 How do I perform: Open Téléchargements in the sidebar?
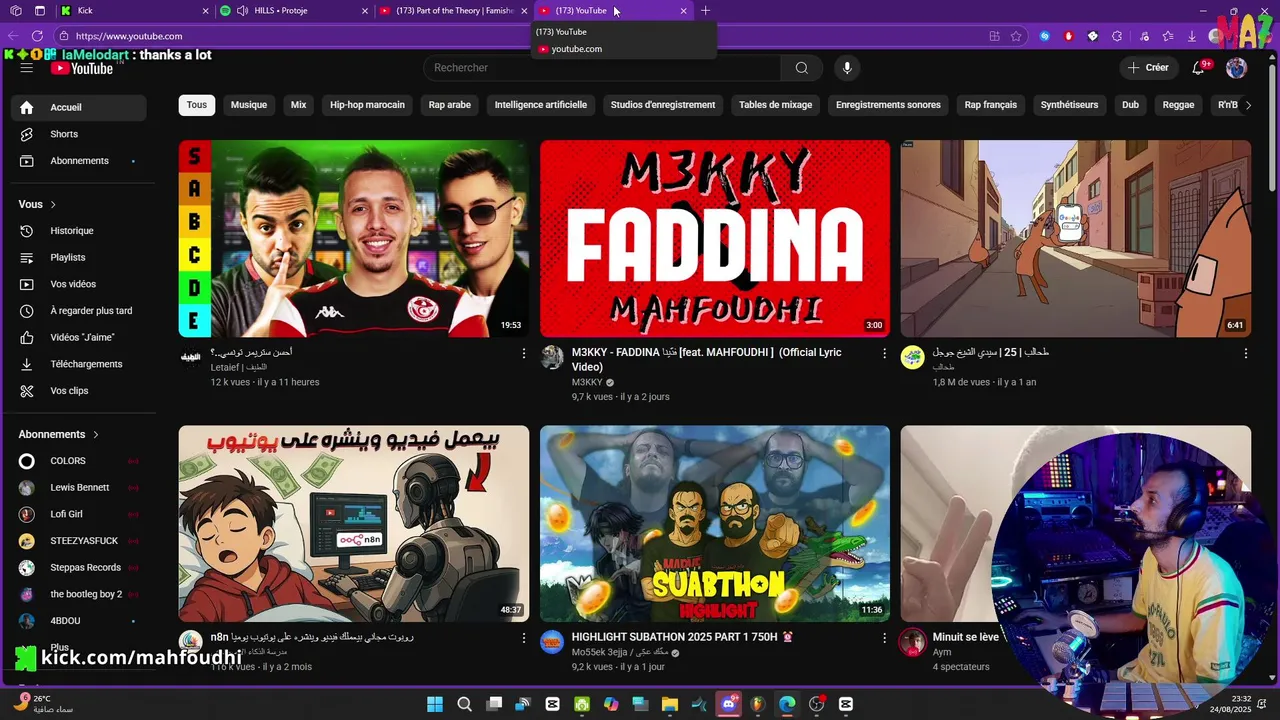pyautogui.click(x=79, y=364)
